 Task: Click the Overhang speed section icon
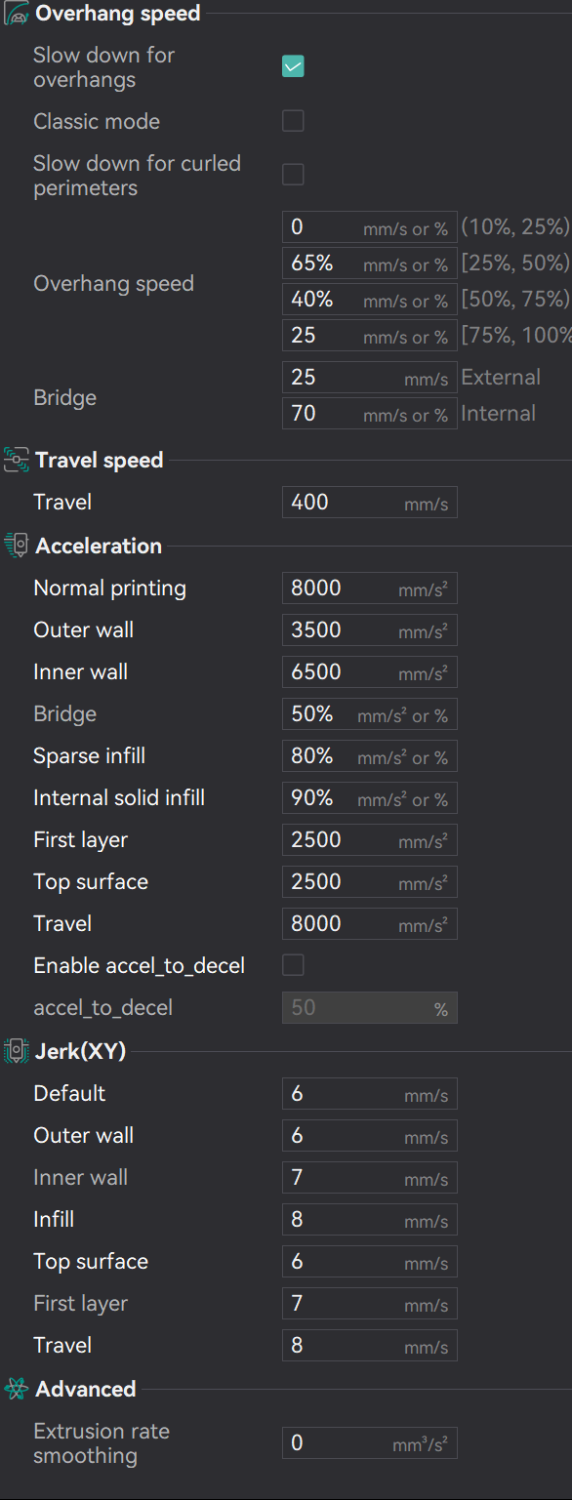16,14
